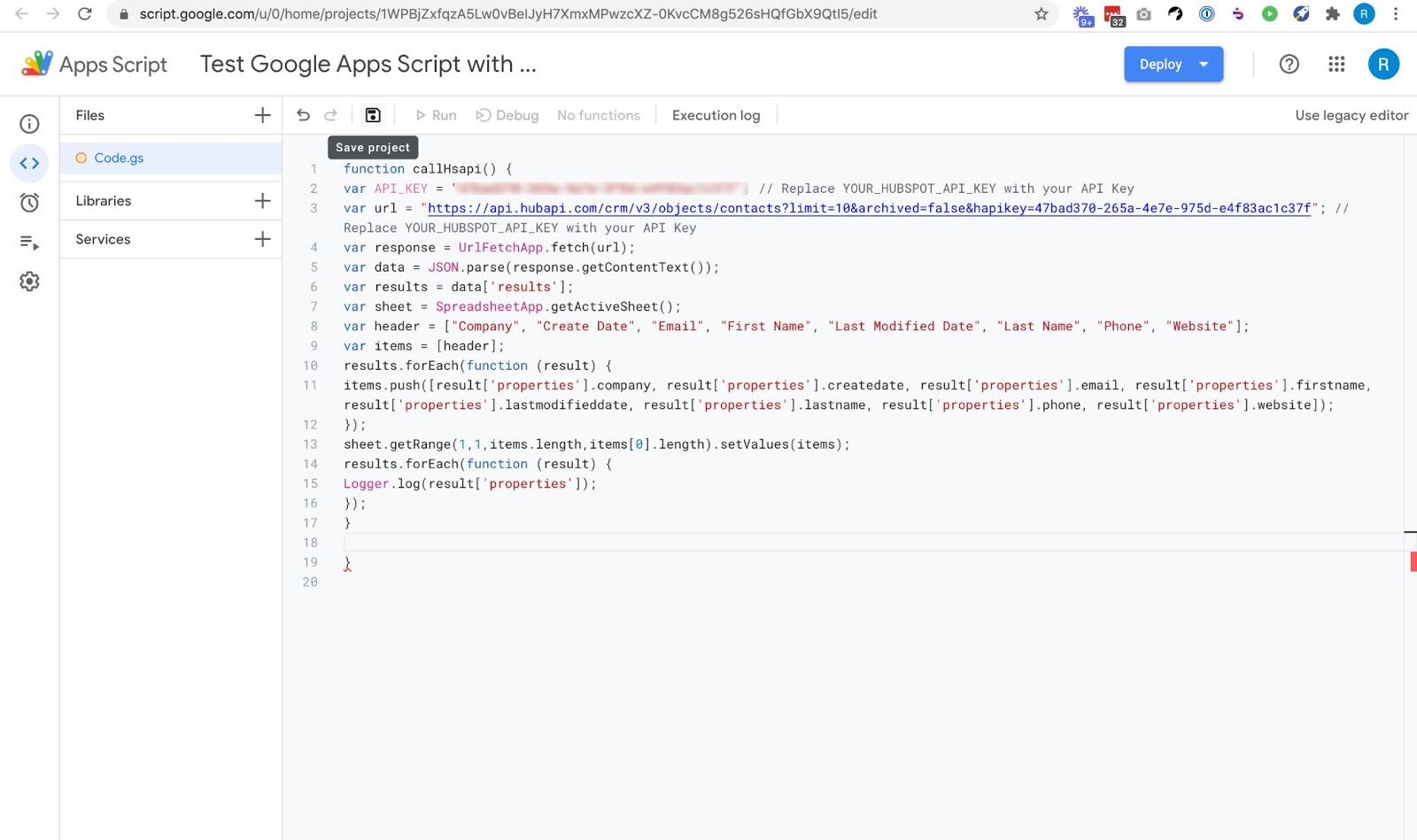Redo the last edit
This screenshot has width=1417, height=840.
[330, 115]
